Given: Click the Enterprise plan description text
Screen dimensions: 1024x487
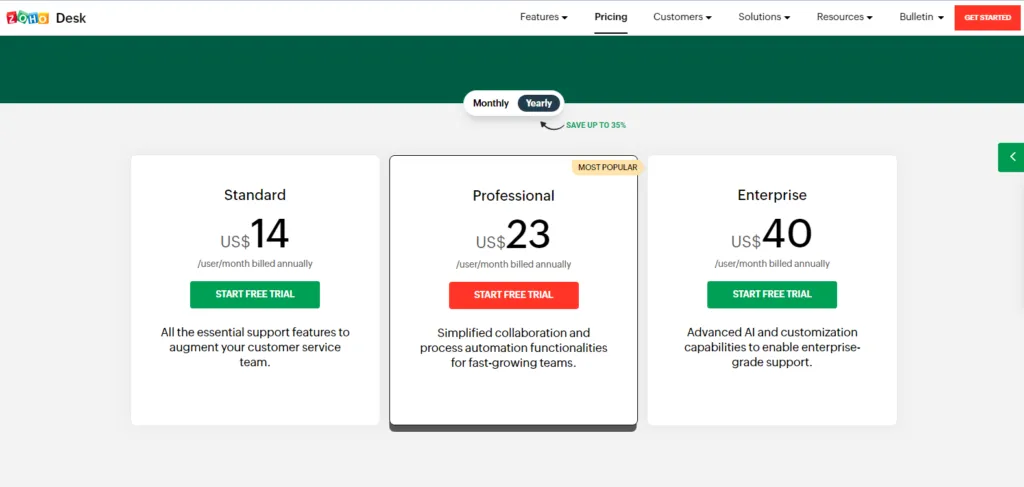Looking at the screenshot, I should (772, 347).
